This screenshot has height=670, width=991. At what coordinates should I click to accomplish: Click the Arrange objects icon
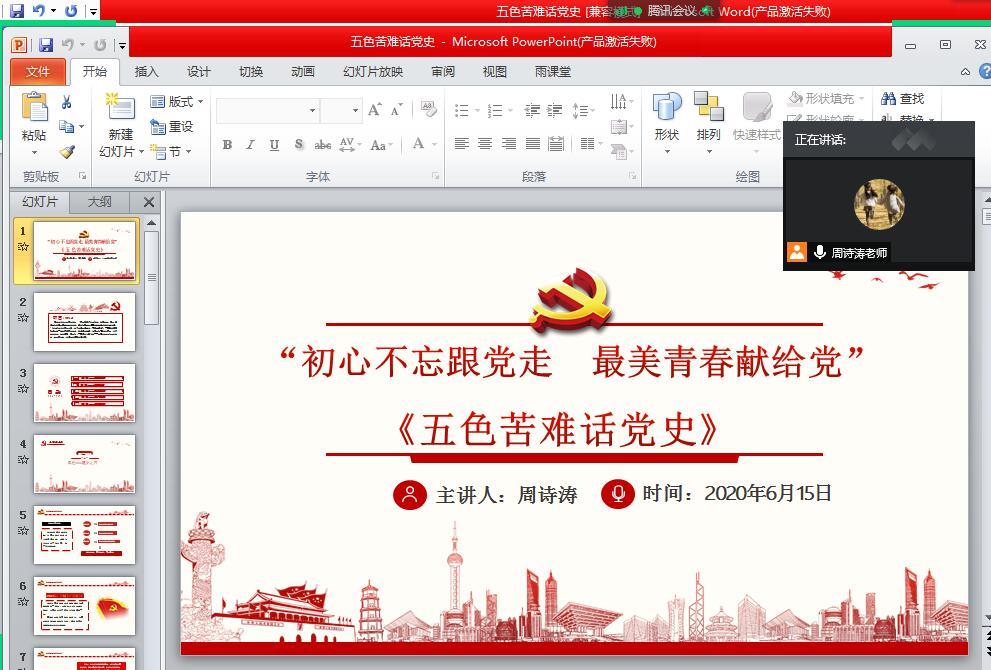pos(708,108)
